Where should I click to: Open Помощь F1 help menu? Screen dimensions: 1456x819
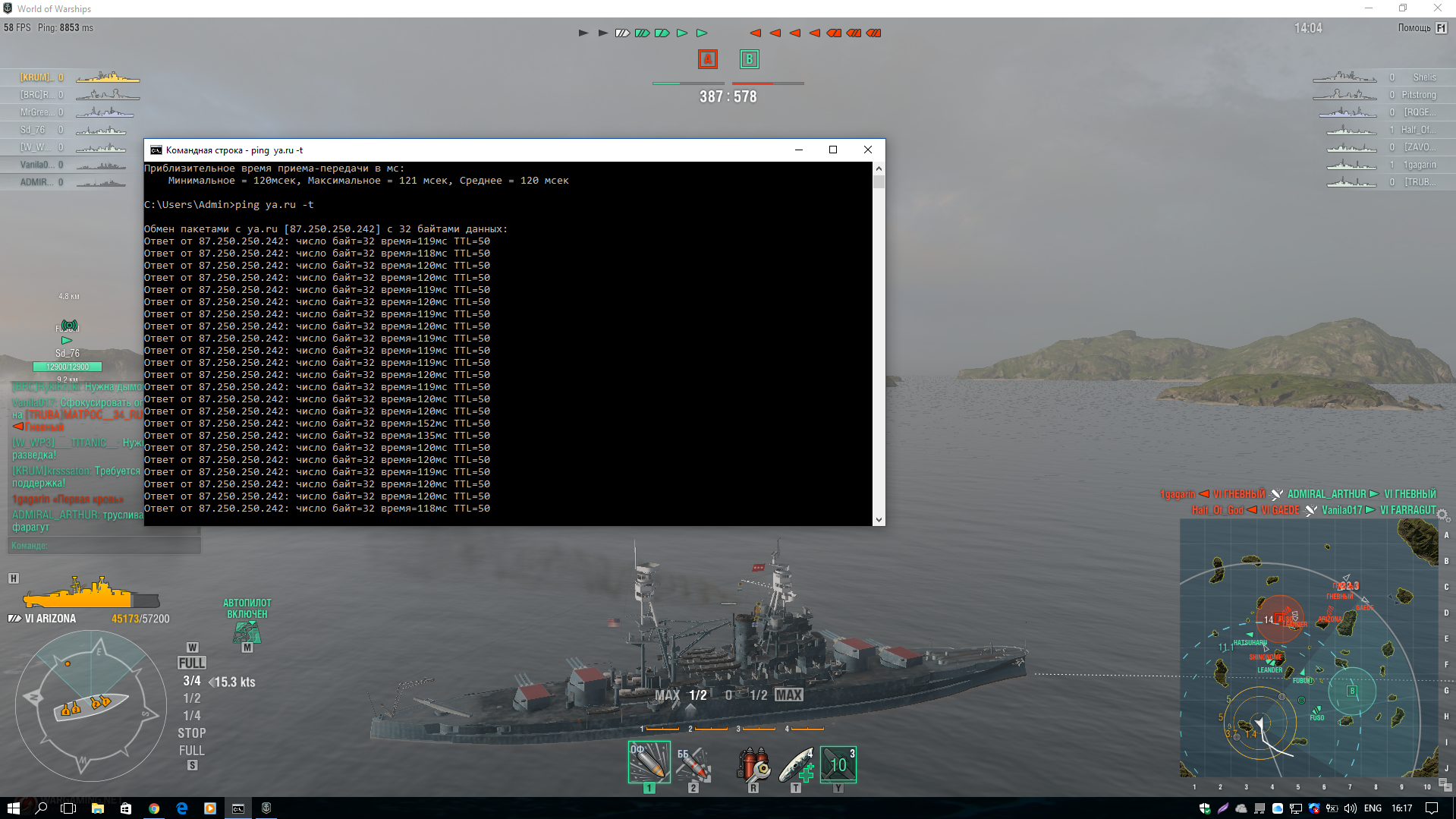(1423, 28)
